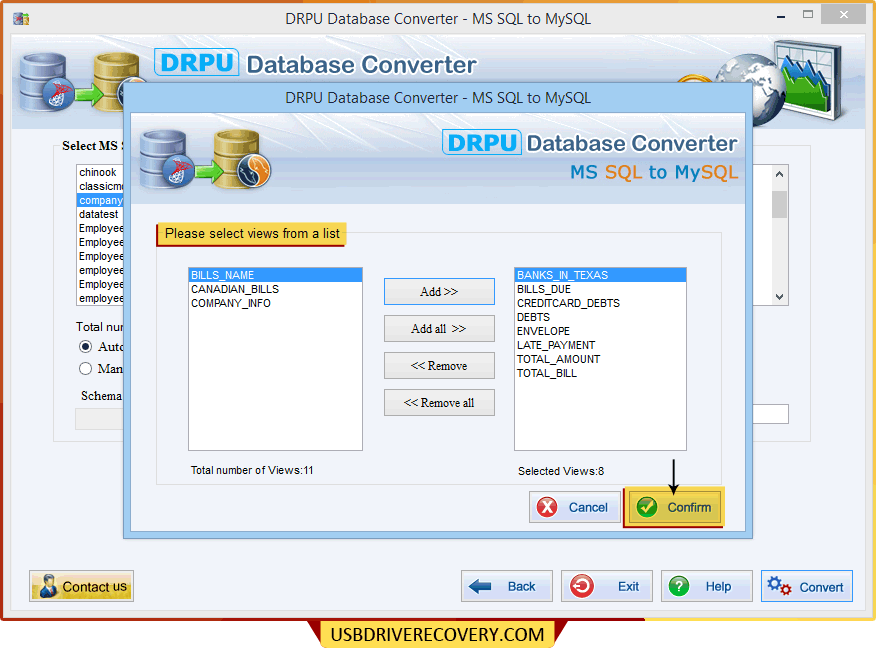876x648 pixels.
Task: Select CREDITCARD_DEBTS view
Action: coord(600,303)
